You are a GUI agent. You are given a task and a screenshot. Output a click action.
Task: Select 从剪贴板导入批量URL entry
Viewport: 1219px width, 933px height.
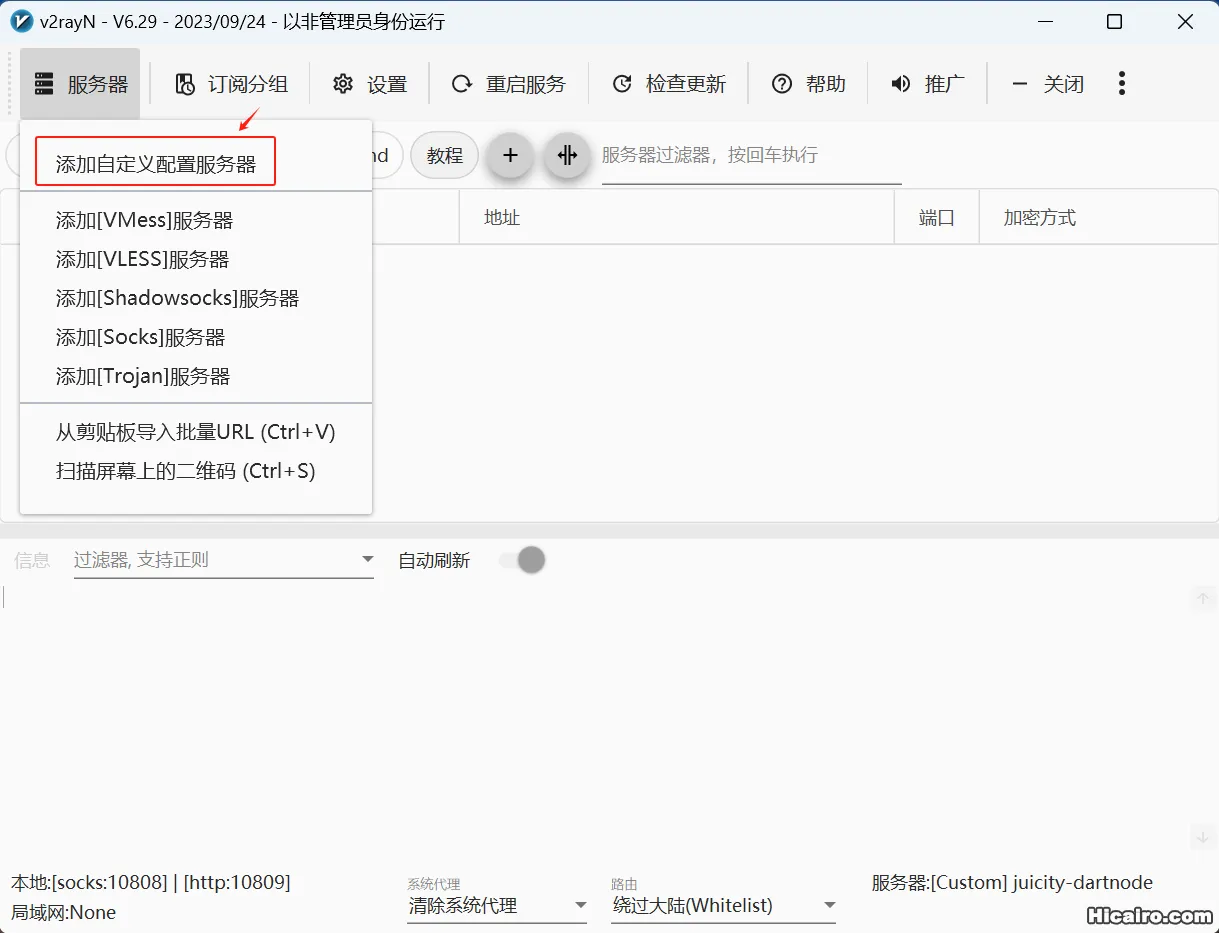pyautogui.click(x=196, y=432)
